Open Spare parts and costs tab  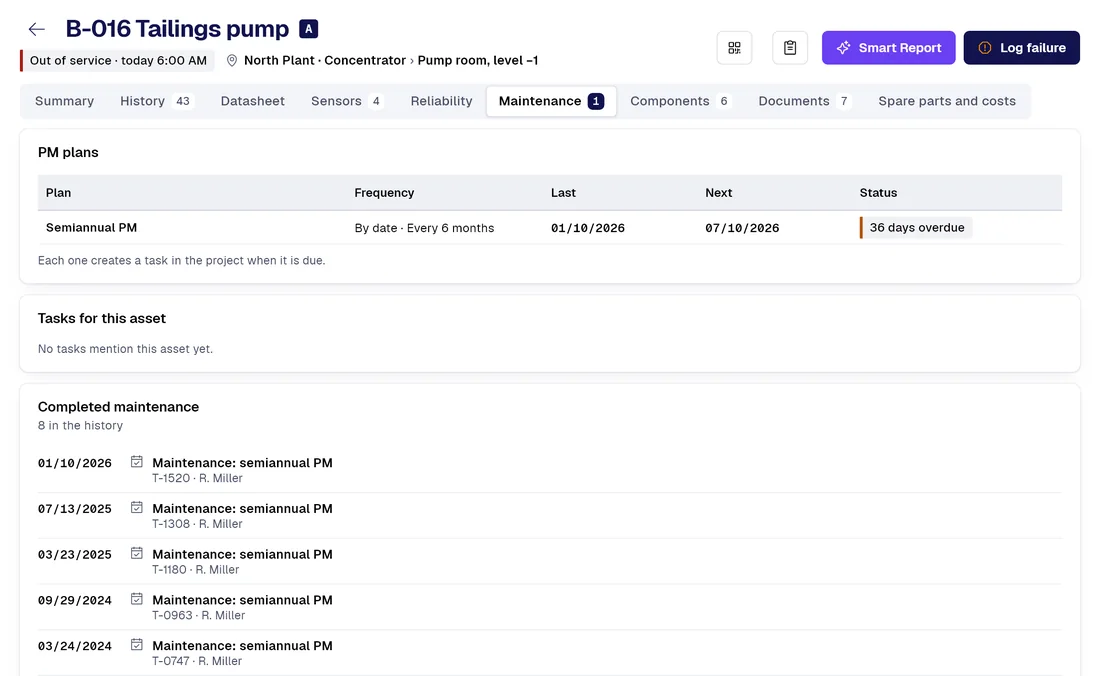pyautogui.click(x=947, y=101)
